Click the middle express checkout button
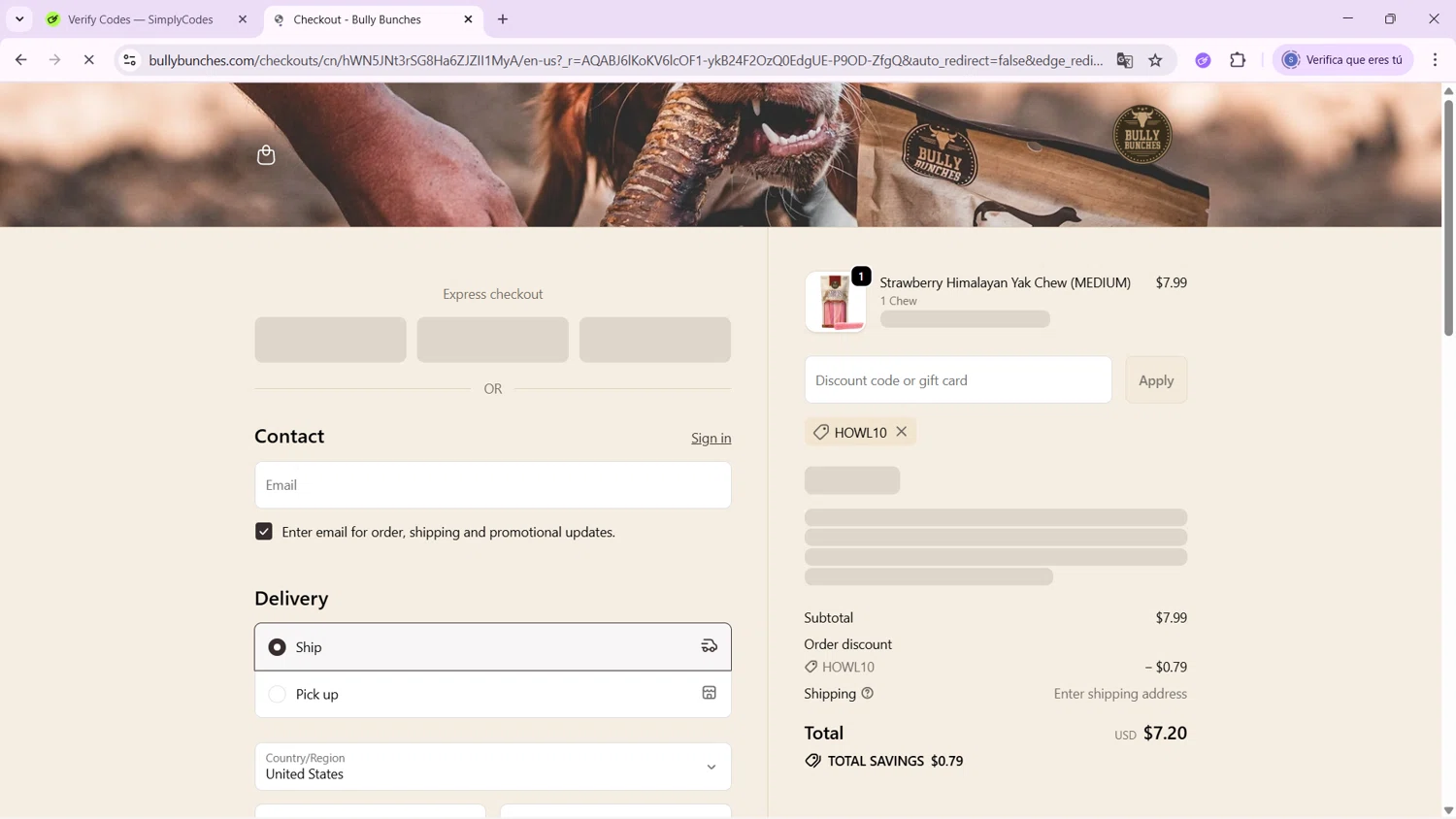The height and width of the screenshot is (819, 1456). point(493,340)
